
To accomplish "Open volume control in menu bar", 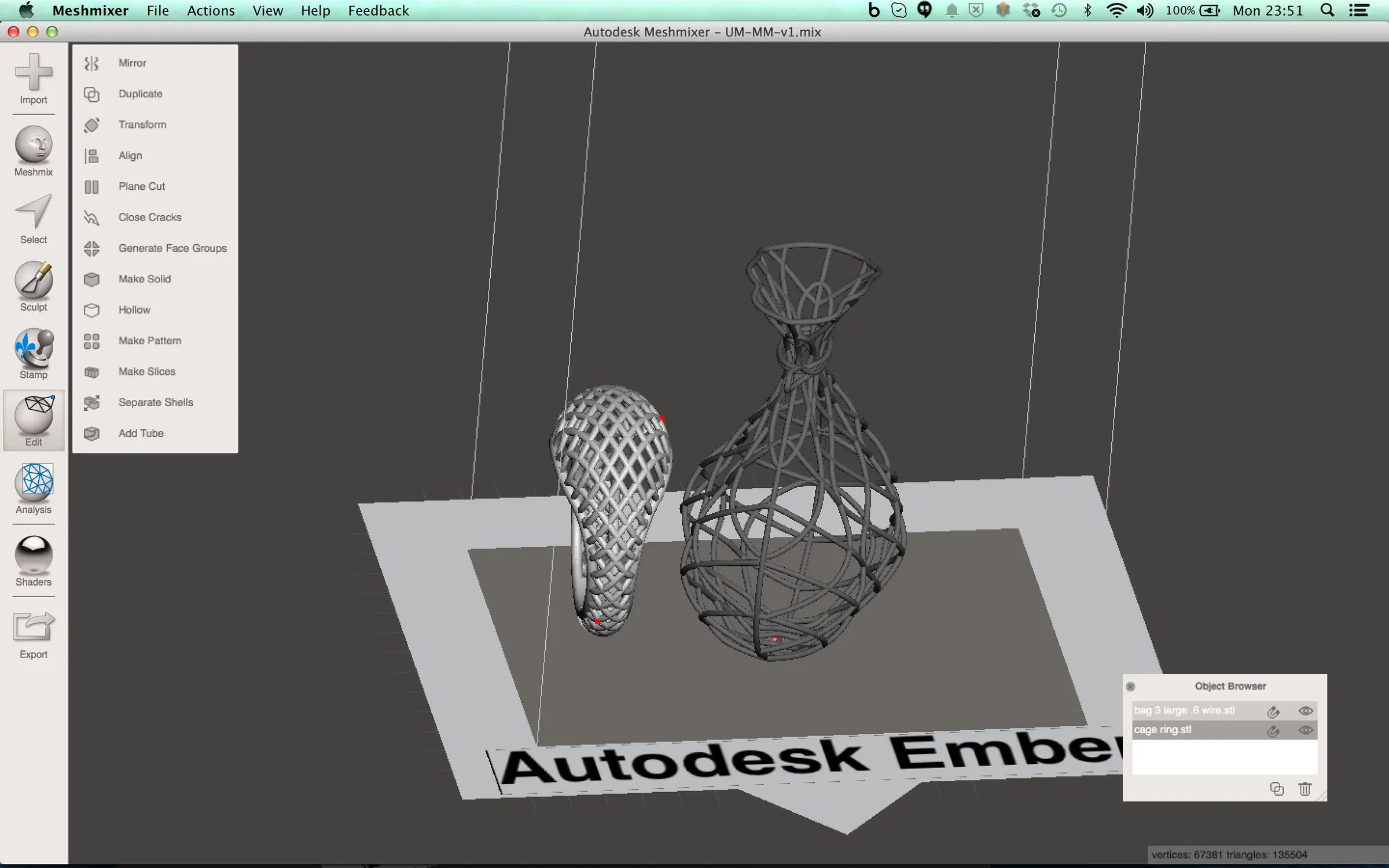I will coord(1145,10).
